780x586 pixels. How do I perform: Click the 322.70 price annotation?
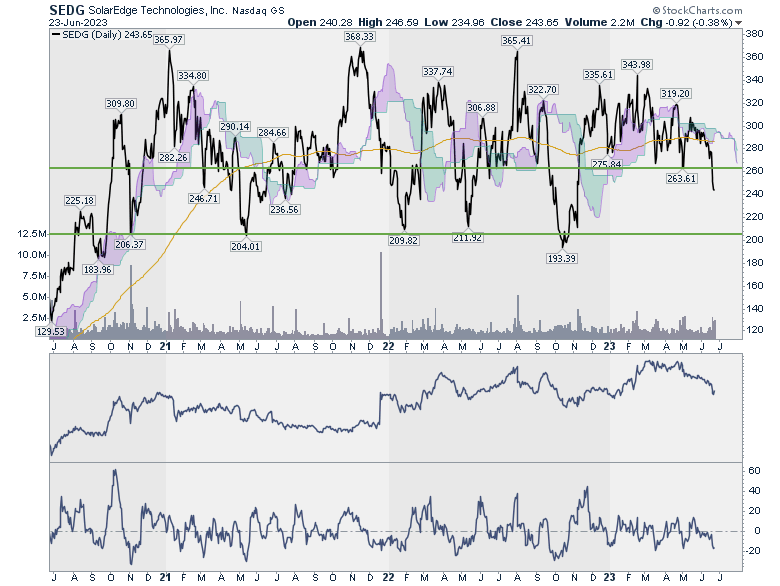click(542, 89)
